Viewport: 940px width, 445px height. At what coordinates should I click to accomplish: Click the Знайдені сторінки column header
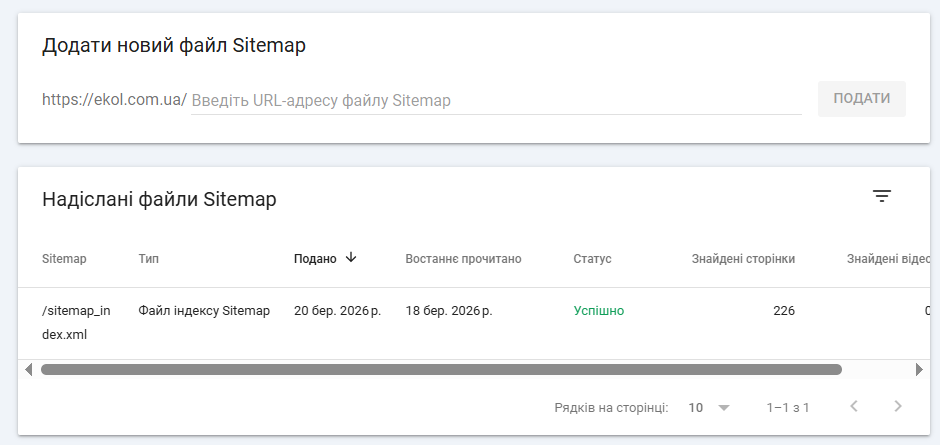[x=743, y=259]
